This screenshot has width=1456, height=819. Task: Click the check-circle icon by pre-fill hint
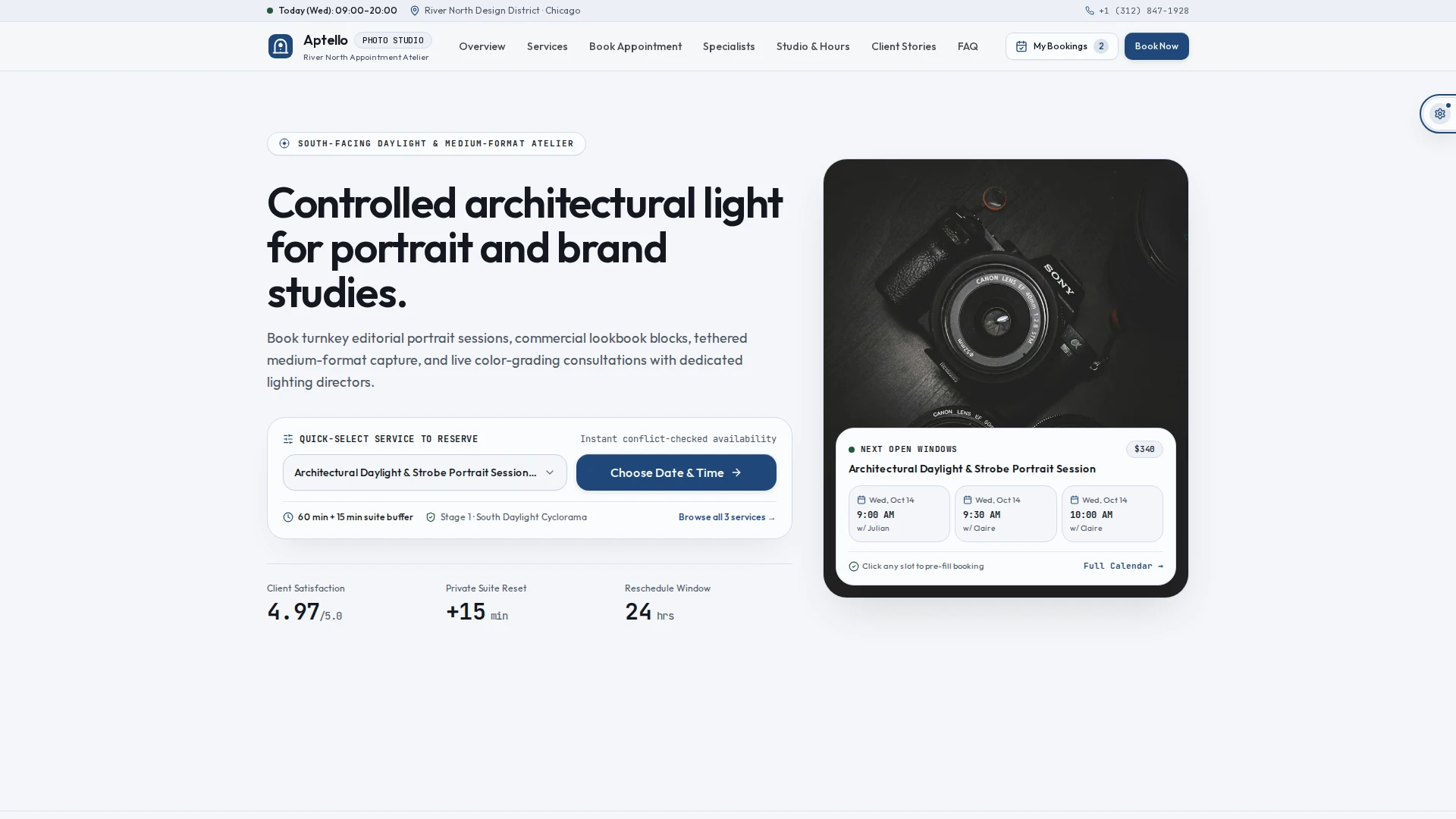854,566
